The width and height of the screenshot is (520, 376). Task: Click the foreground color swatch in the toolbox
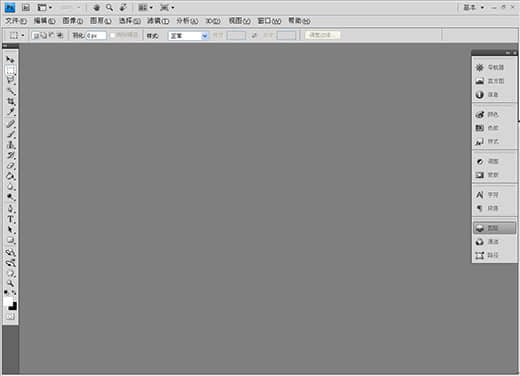coord(8,301)
